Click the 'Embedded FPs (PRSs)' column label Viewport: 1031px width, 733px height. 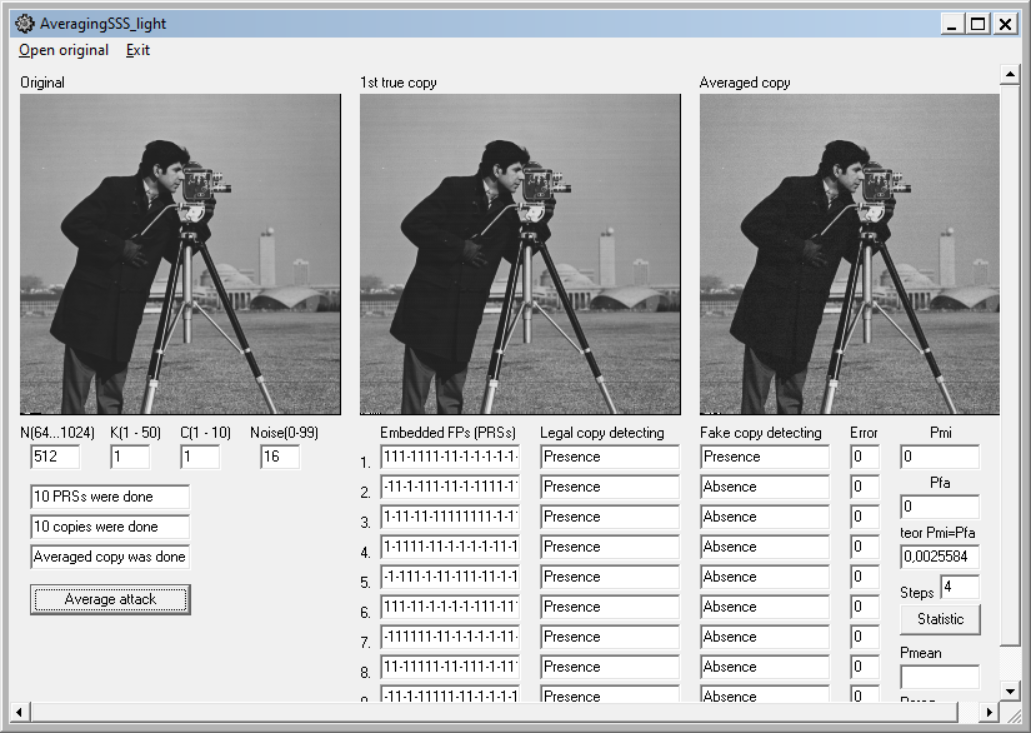(x=448, y=433)
